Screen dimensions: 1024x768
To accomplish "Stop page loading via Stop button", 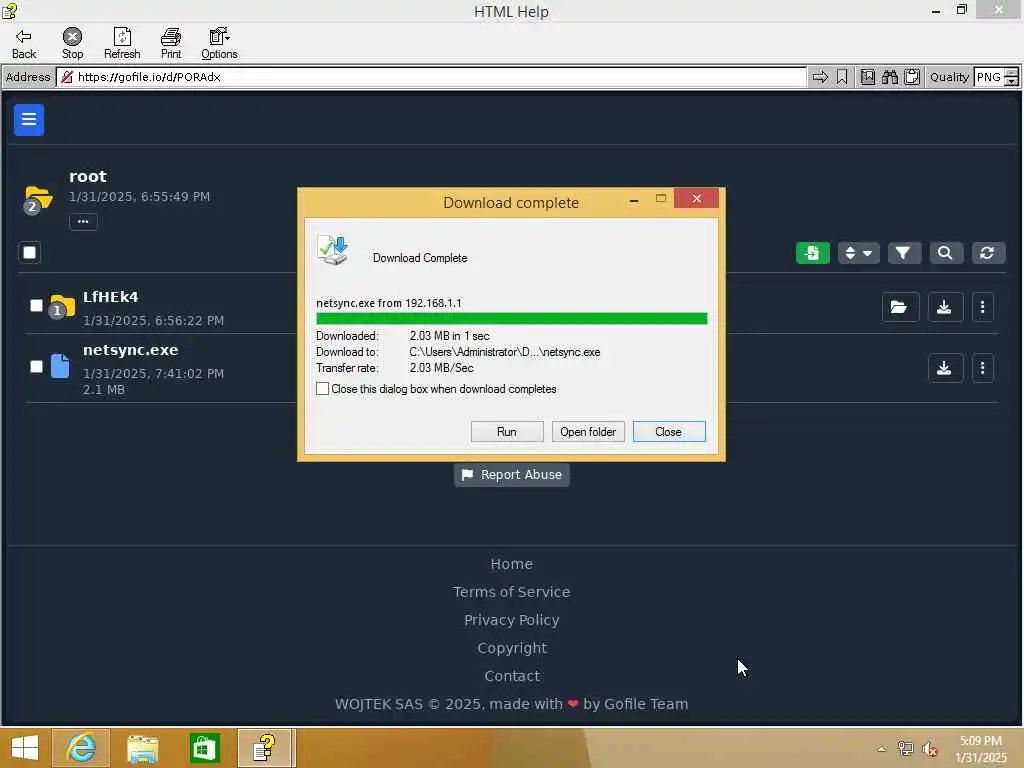I will pos(72,44).
